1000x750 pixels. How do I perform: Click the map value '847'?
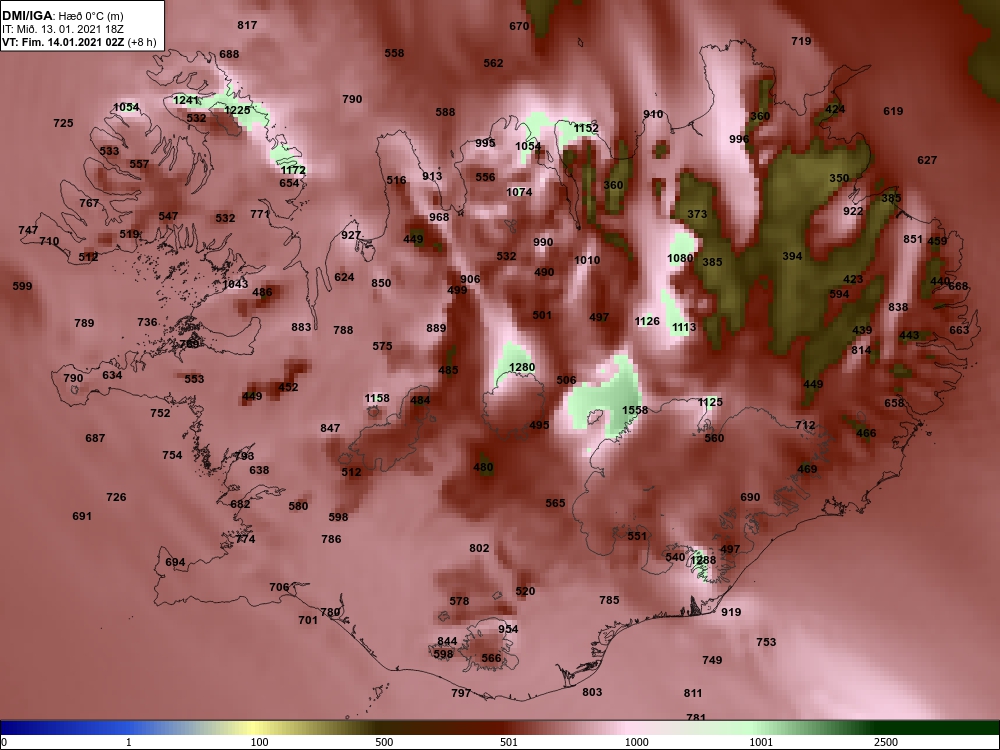pos(330,428)
